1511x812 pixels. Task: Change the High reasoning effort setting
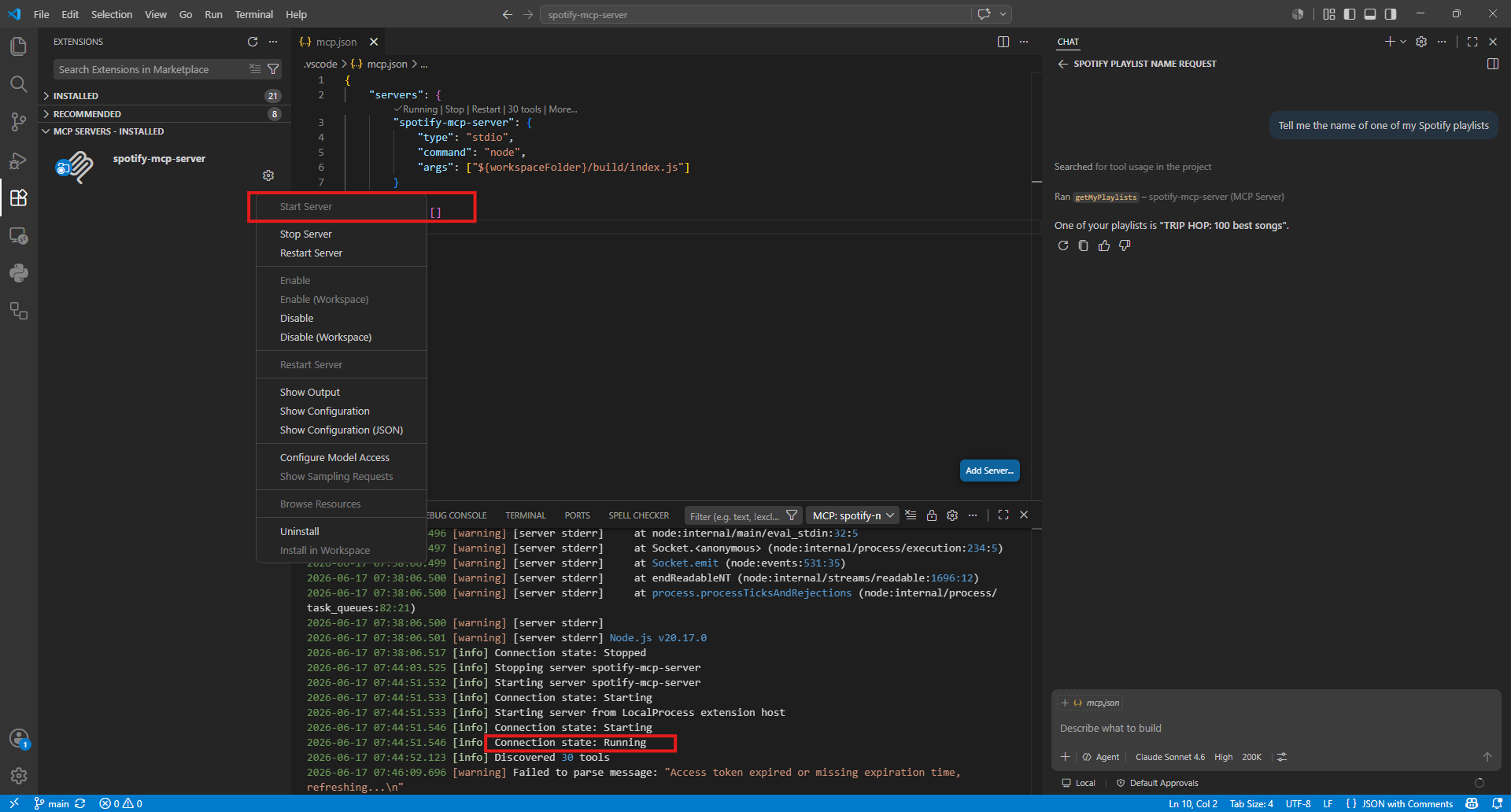pos(1224,757)
